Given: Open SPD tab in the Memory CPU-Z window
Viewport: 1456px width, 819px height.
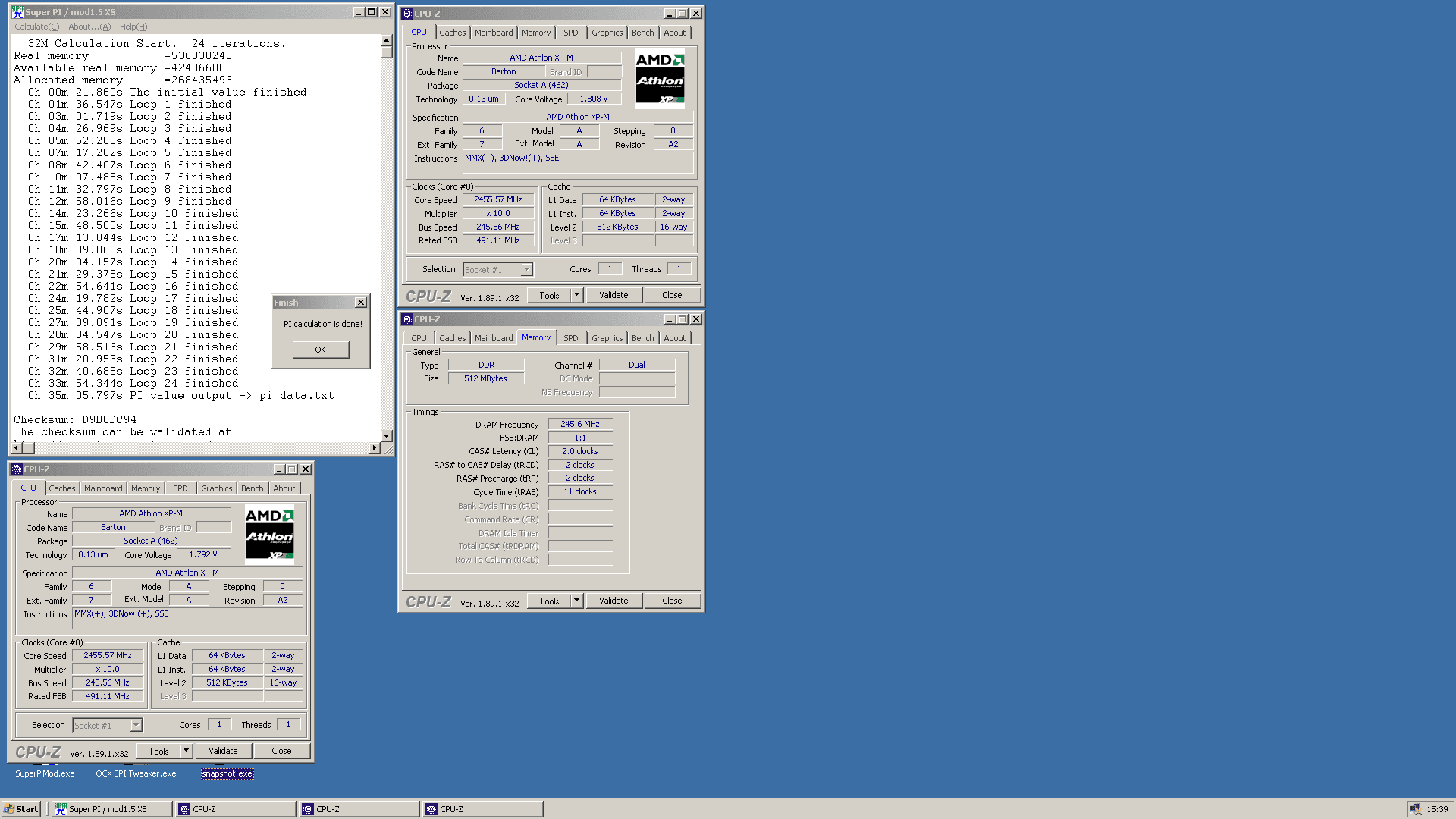Looking at the screenshot, I should point(571,338).
